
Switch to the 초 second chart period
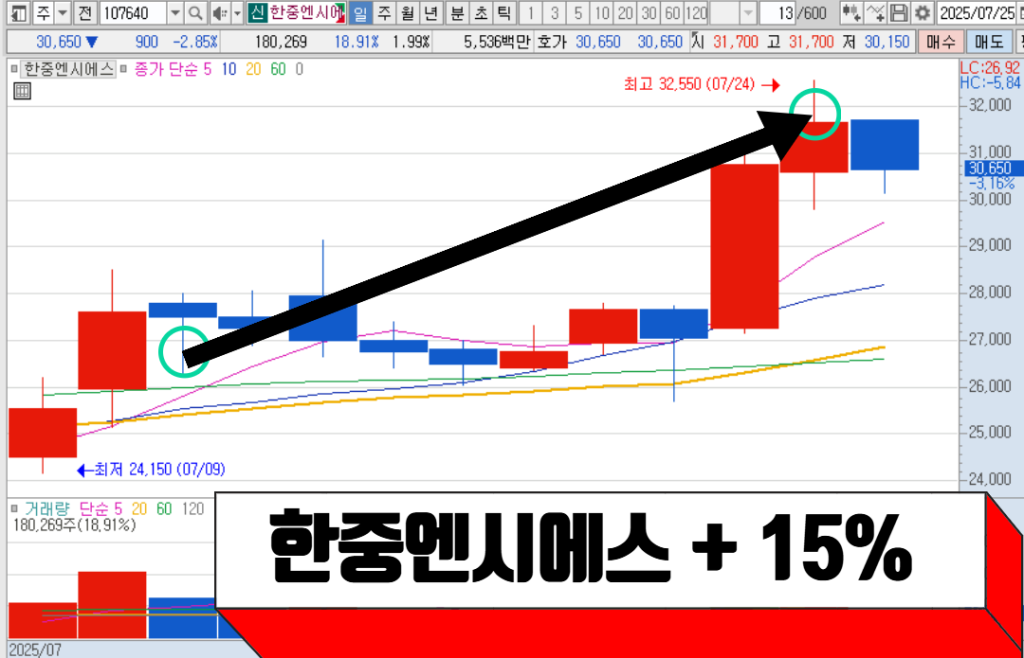tap(480, 12)
